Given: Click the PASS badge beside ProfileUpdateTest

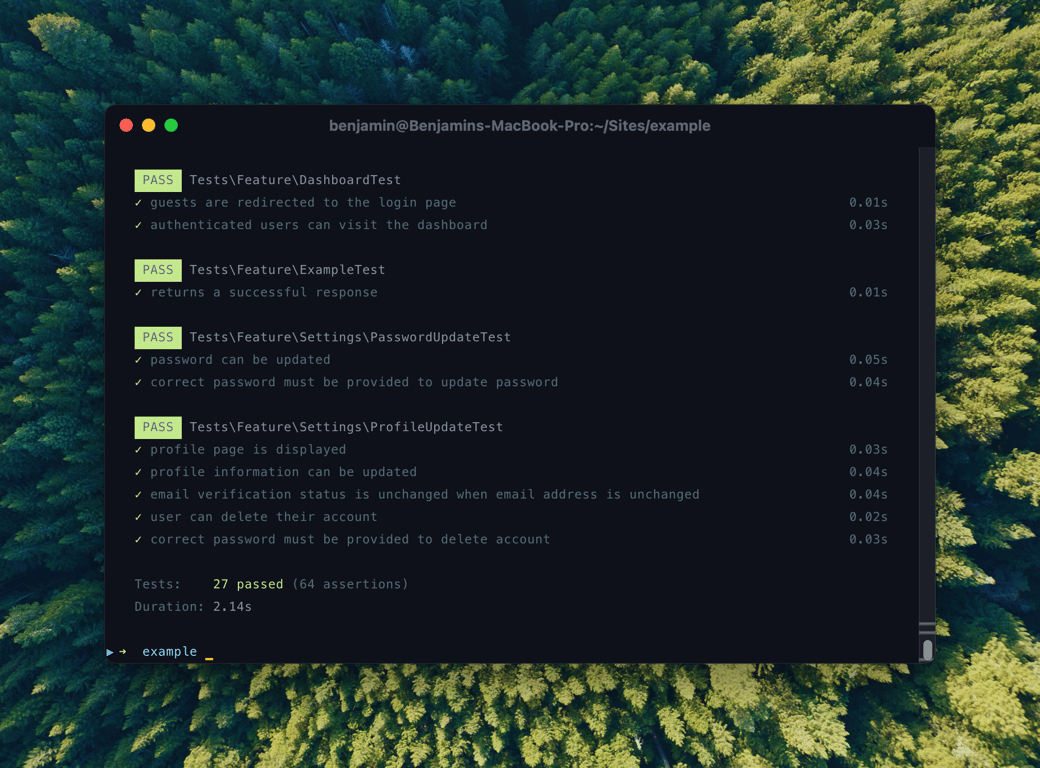Looking at the screenshot, I should coord(157,426).
